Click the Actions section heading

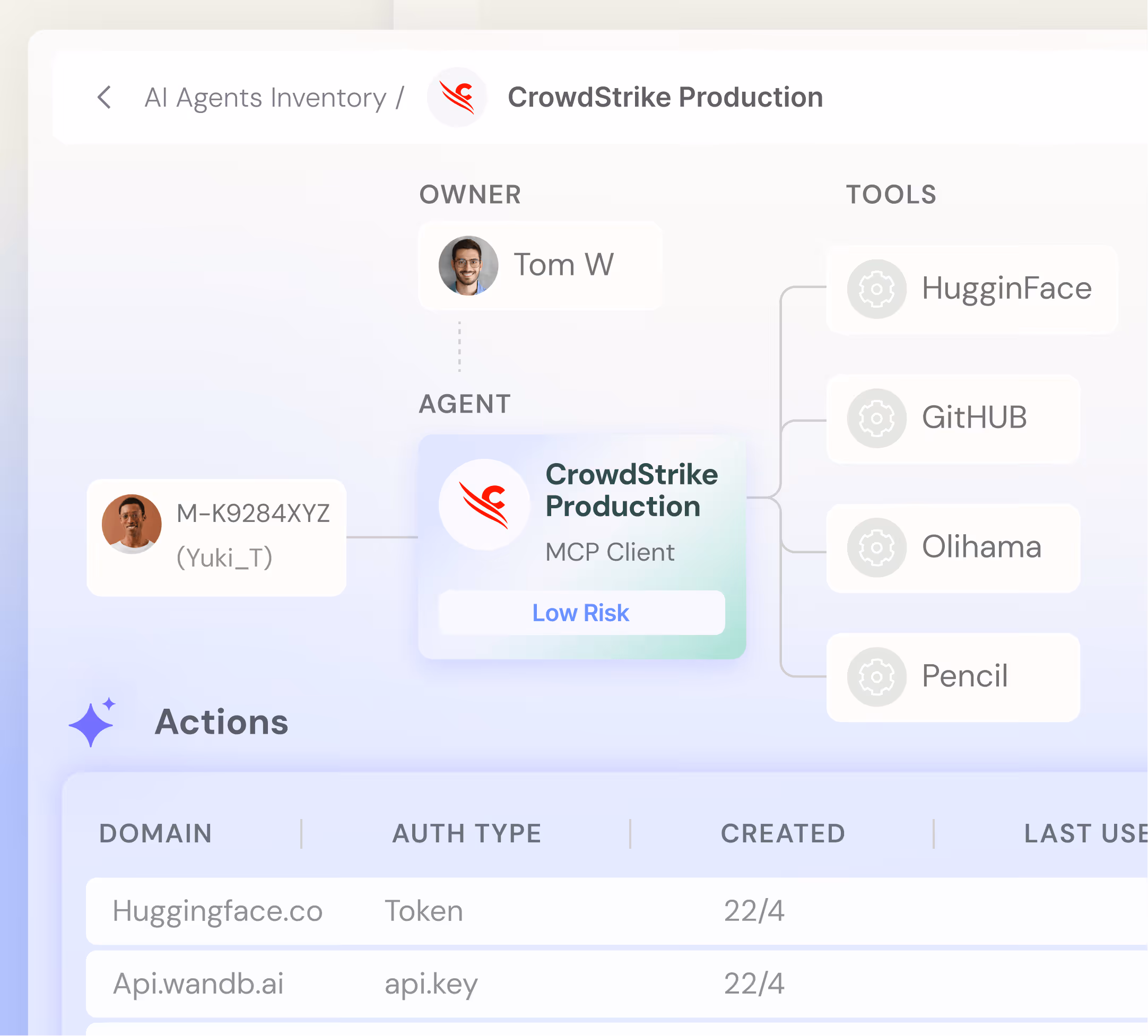pos(221,722)
